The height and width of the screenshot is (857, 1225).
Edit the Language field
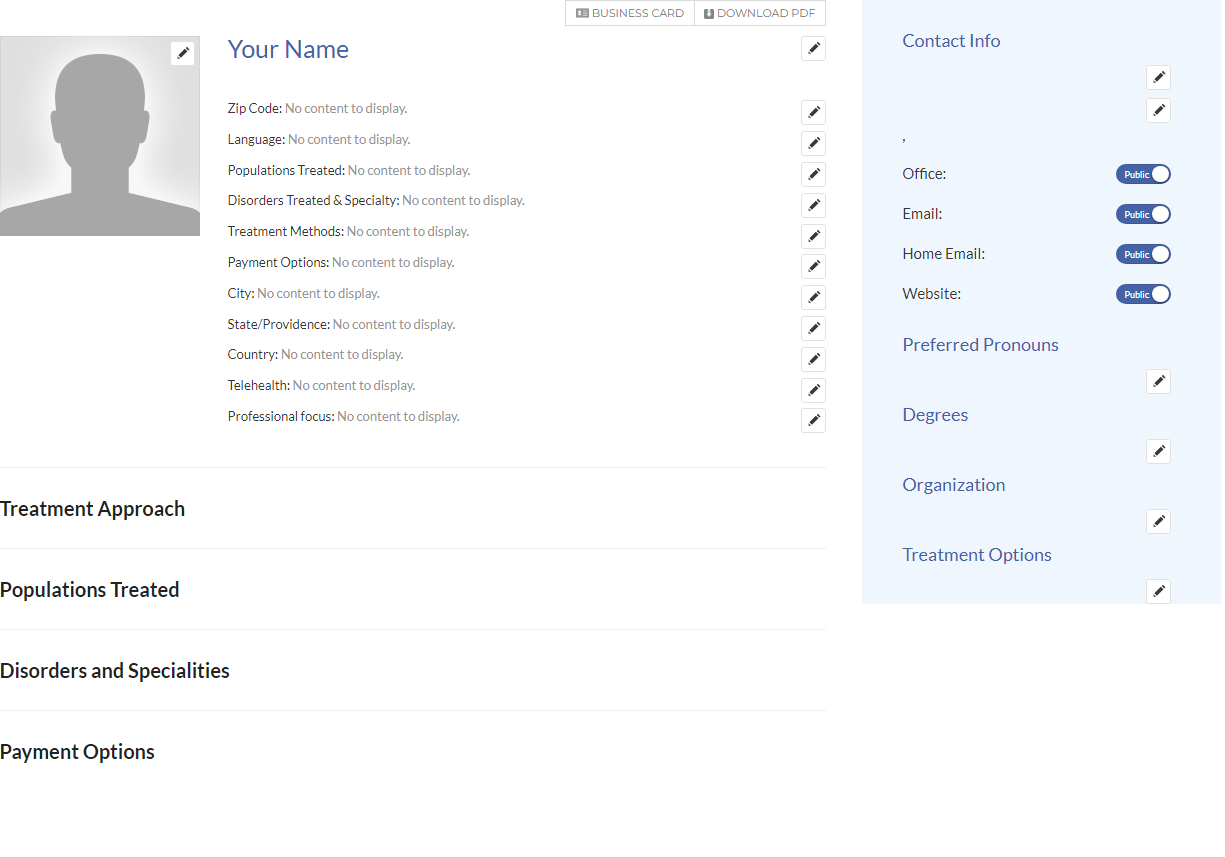click(x=813, y=144)
